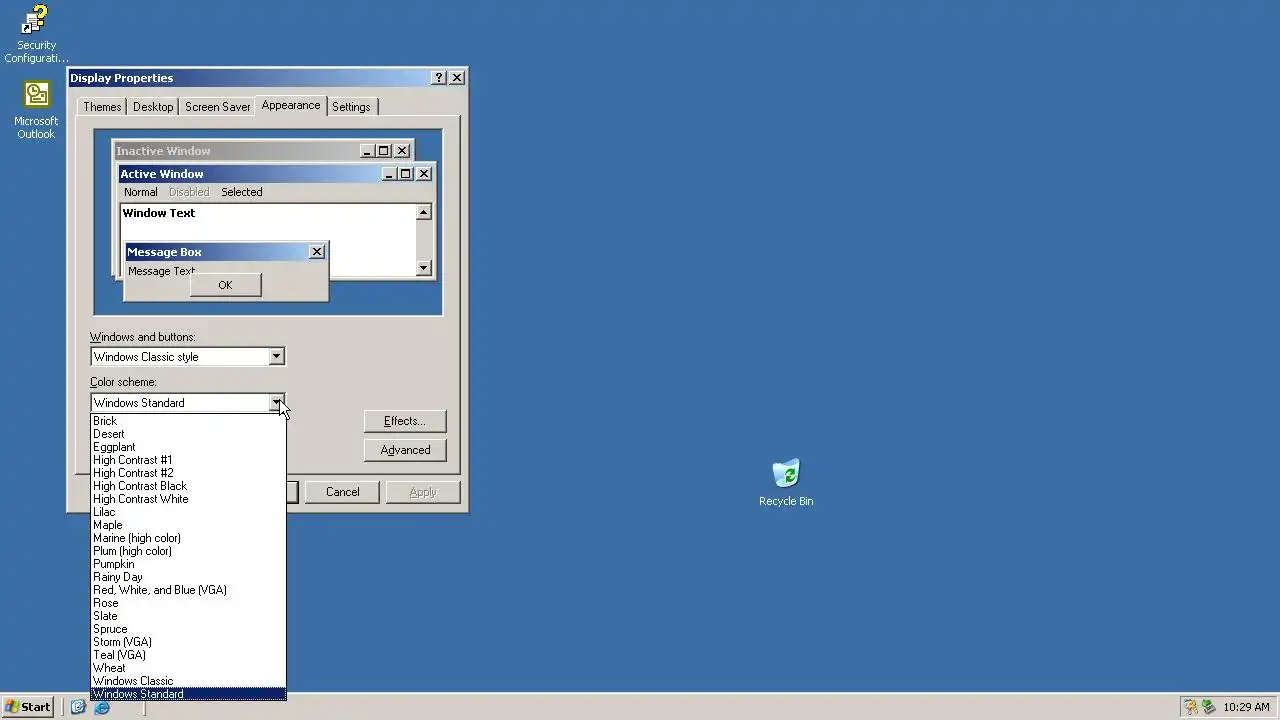Pick Marine (high color) scheme
The width and height of the screenshot is (1280, 720).
point(188,538)
